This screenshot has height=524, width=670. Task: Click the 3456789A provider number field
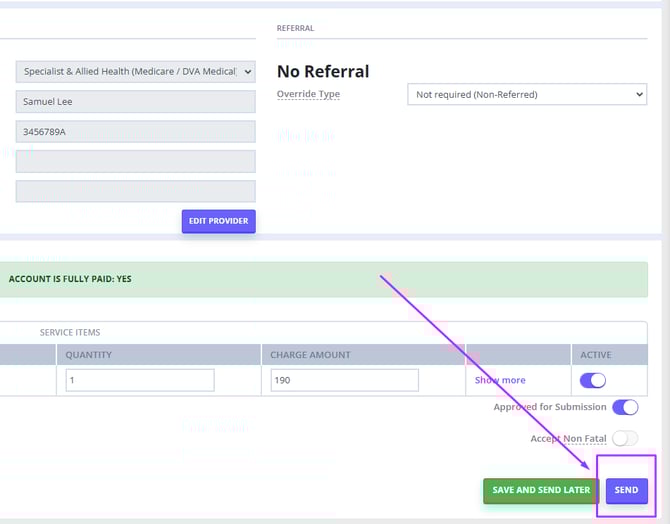point(135,132)
